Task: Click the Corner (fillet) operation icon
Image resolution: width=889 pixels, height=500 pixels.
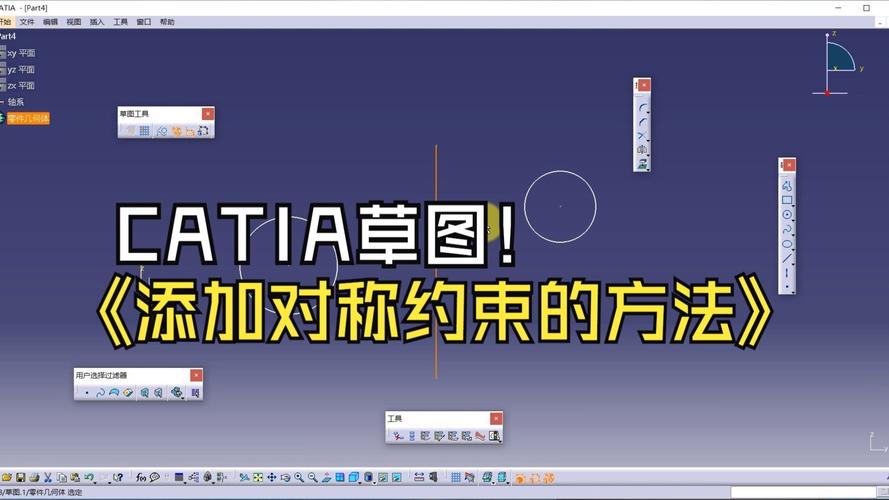Action: [641, 107]
